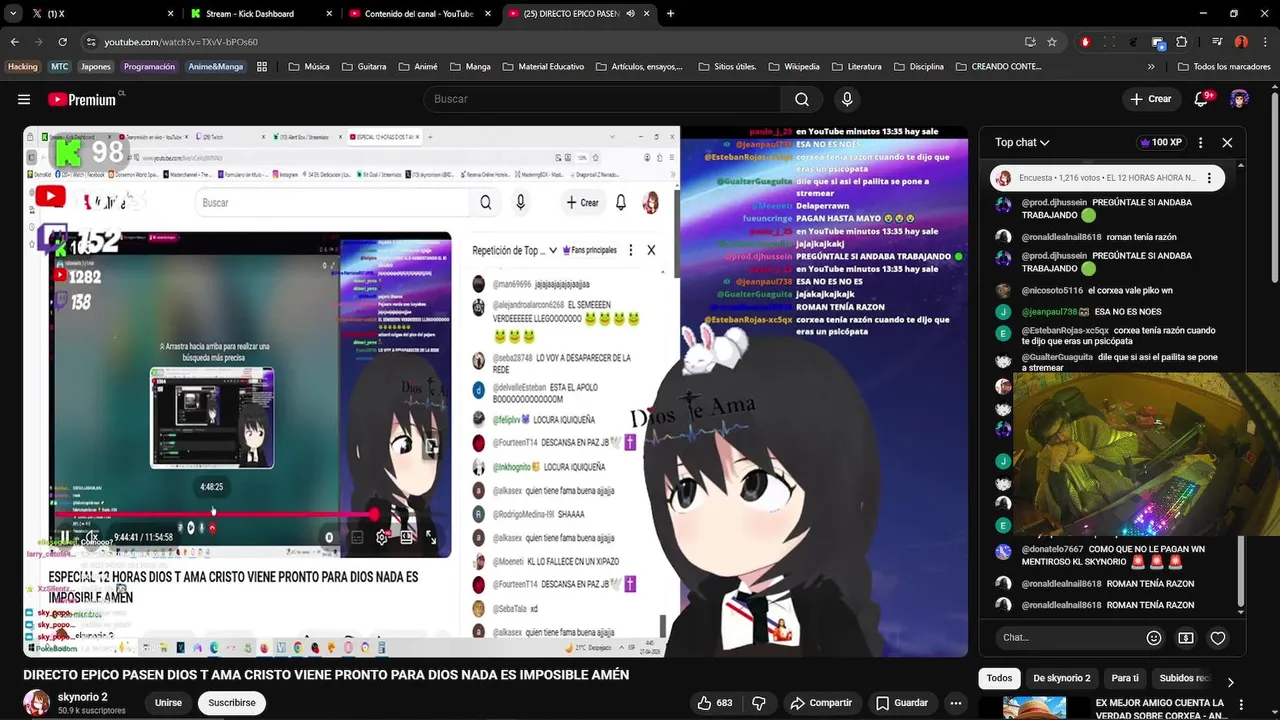Open the 100 XP points badge
Viewport: 1280px width, 720px height.
point(1160,142)
